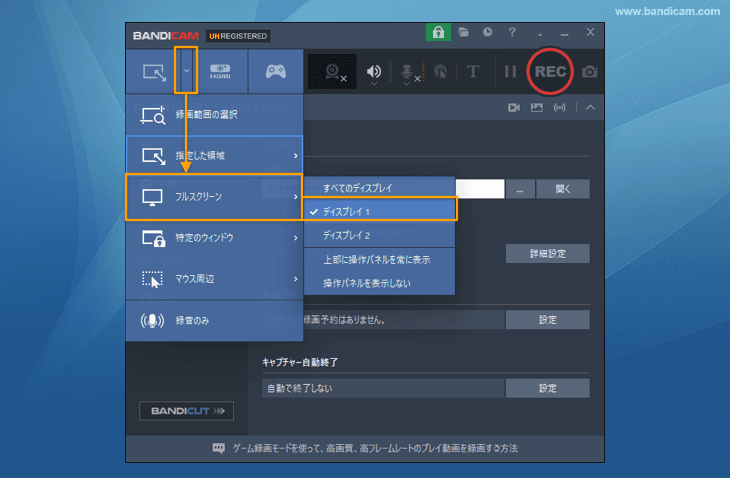Select checked ディスプレイ 1 option
Viewport: 730px width, 478px height.
(380, 211)
